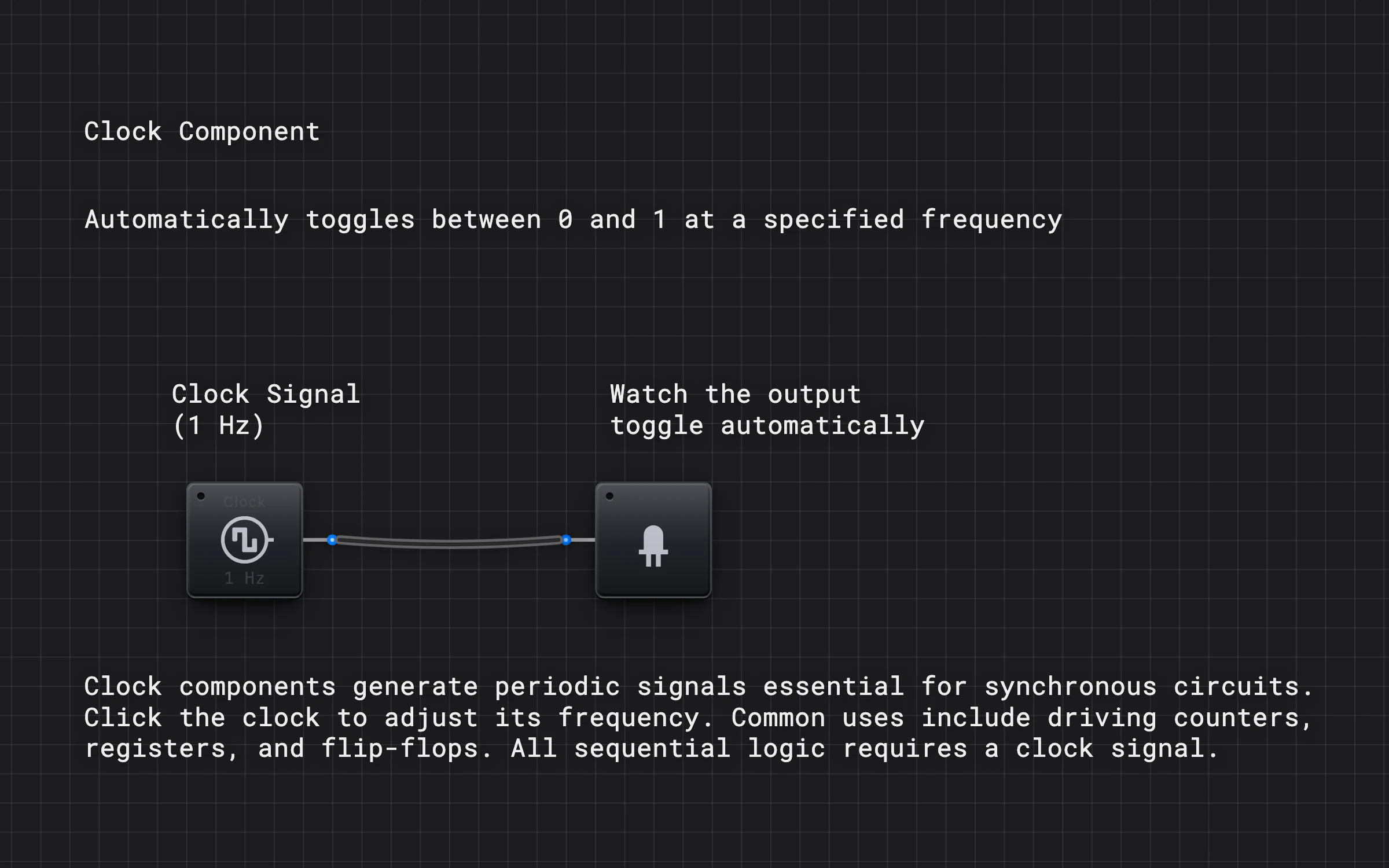
Task: Select the "Clock Signal (1 Hz)" label
Action: (266, 410)
